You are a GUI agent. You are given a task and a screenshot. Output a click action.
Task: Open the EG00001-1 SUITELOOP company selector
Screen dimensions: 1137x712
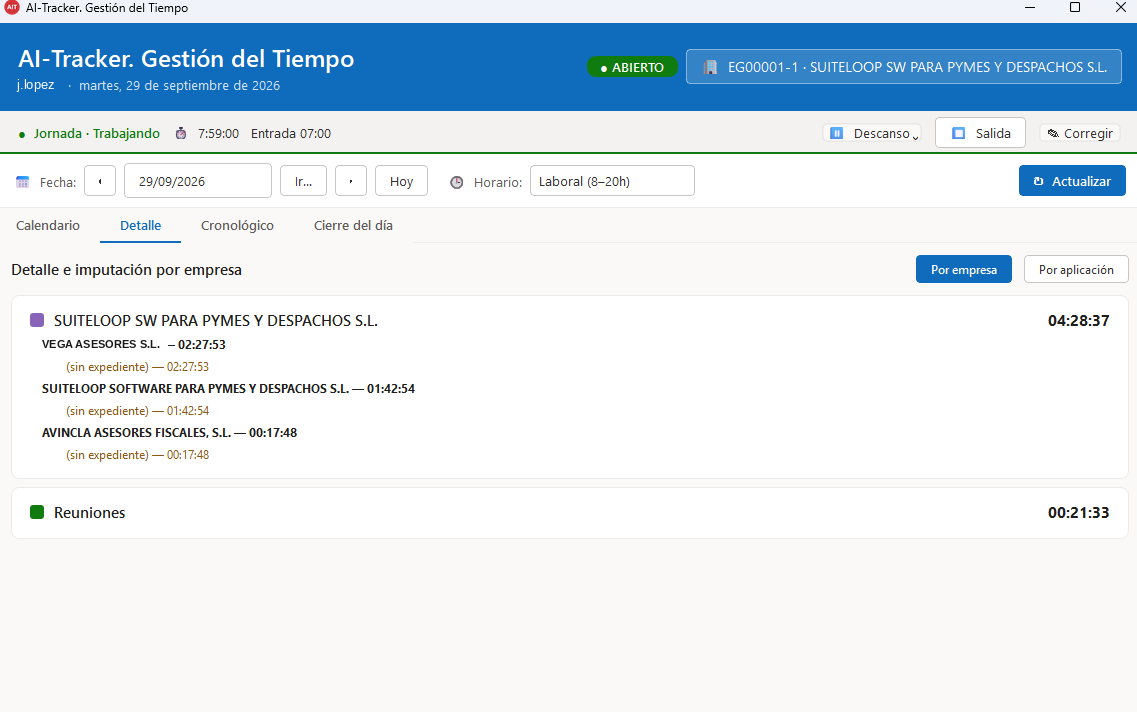[904, 67]
